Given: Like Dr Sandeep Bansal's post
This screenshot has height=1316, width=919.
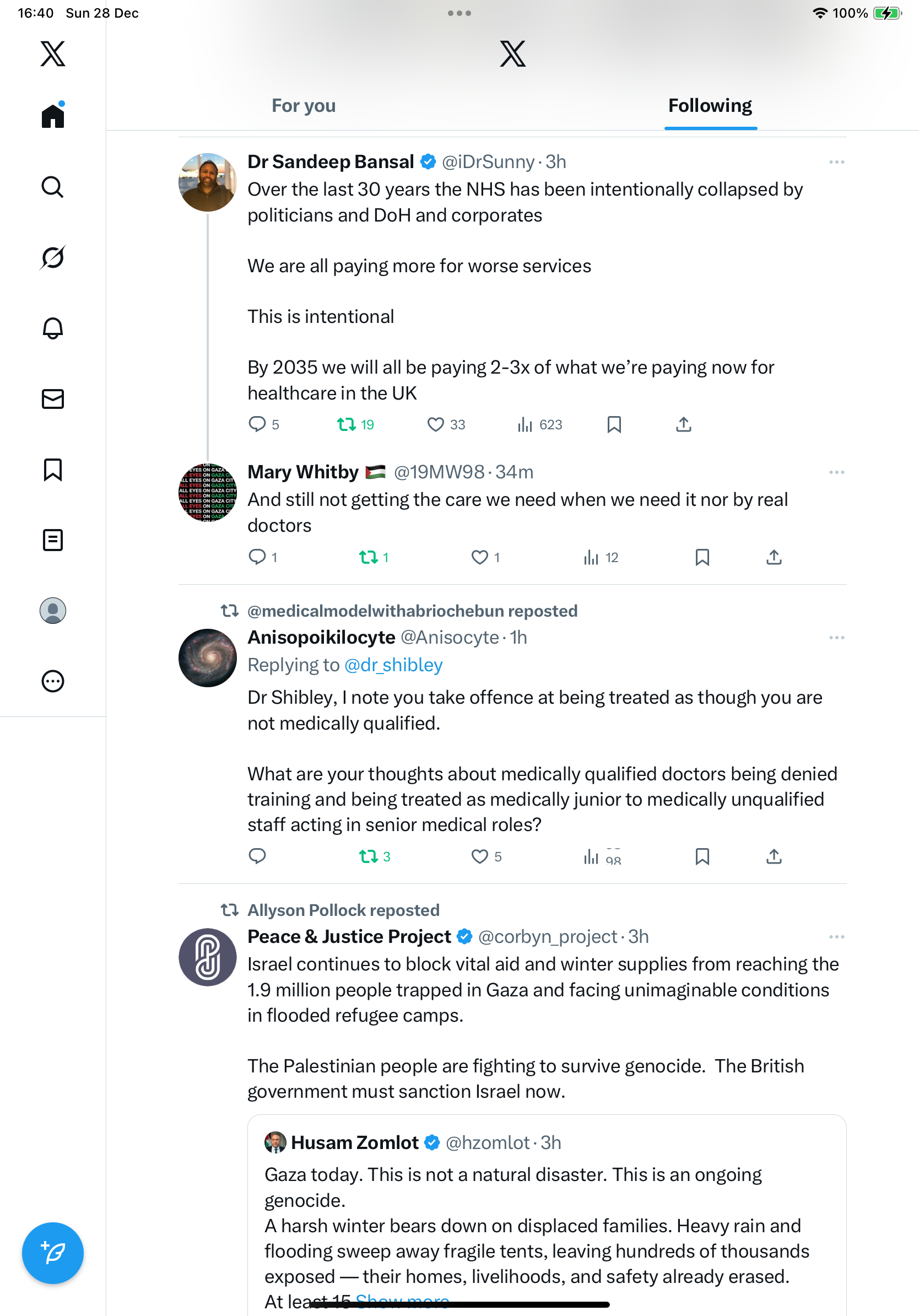Looking at the screenshot, I should (x=436, y=425).
